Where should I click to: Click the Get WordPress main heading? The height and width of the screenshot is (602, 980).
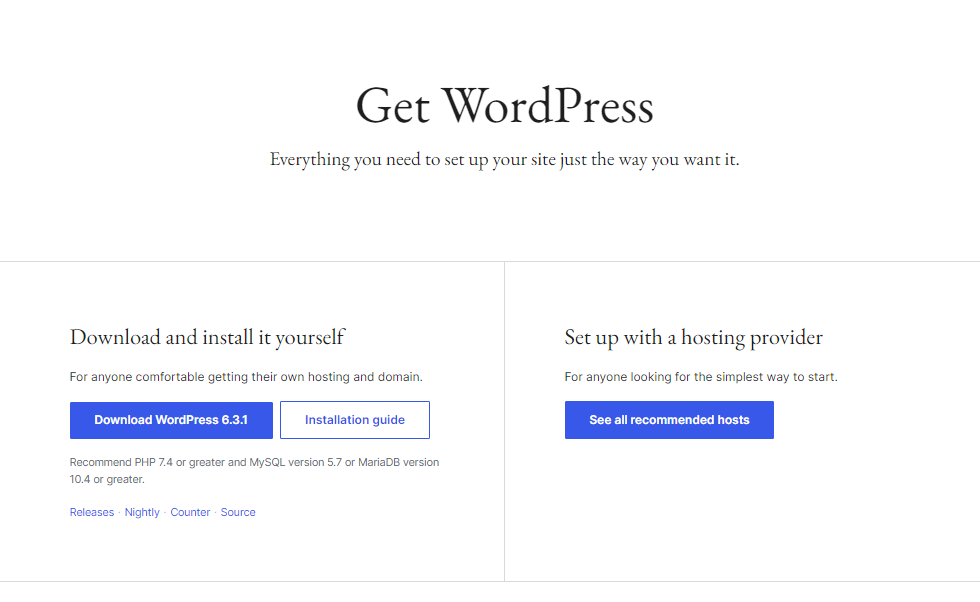click(504, 106)
